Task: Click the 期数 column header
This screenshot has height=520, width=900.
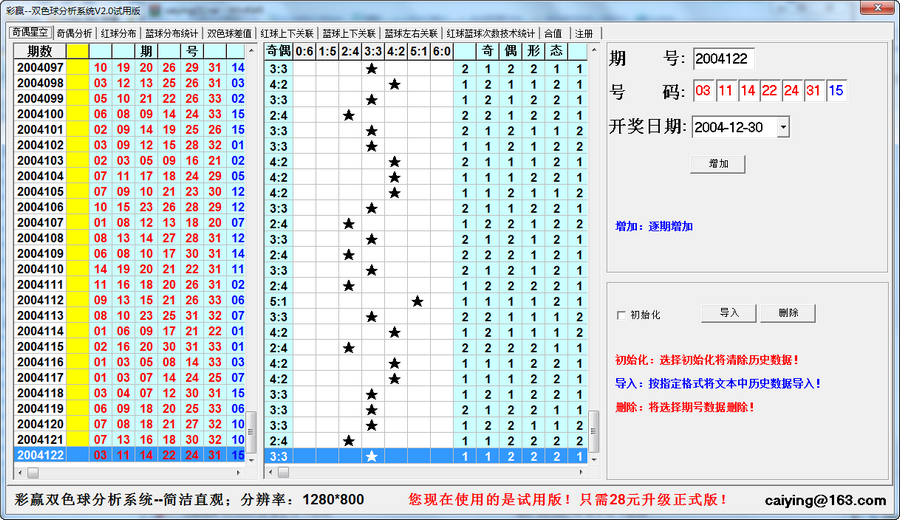Action: (x=40, y=51)
